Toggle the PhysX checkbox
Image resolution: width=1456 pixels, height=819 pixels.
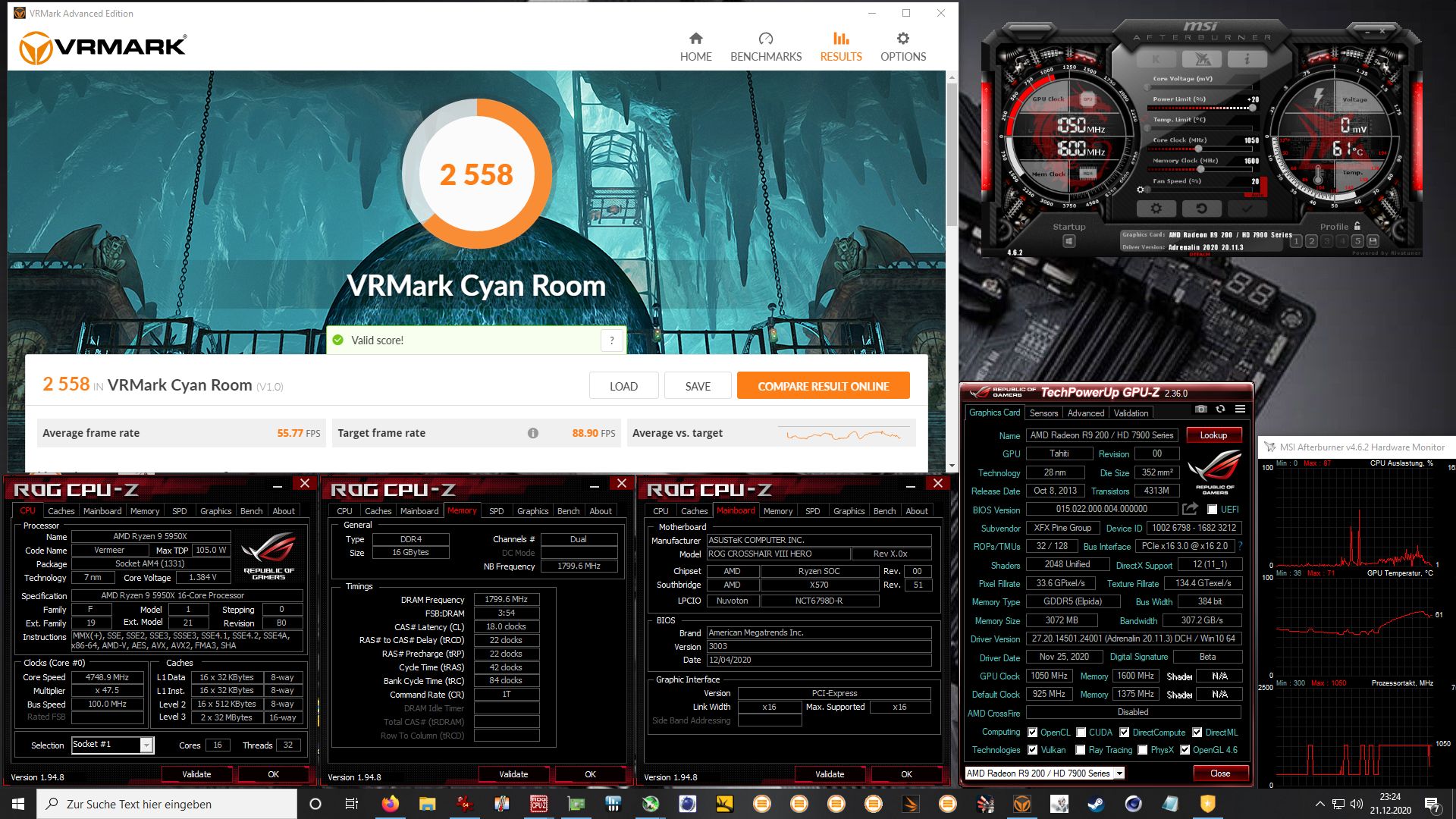[1142, 750]
